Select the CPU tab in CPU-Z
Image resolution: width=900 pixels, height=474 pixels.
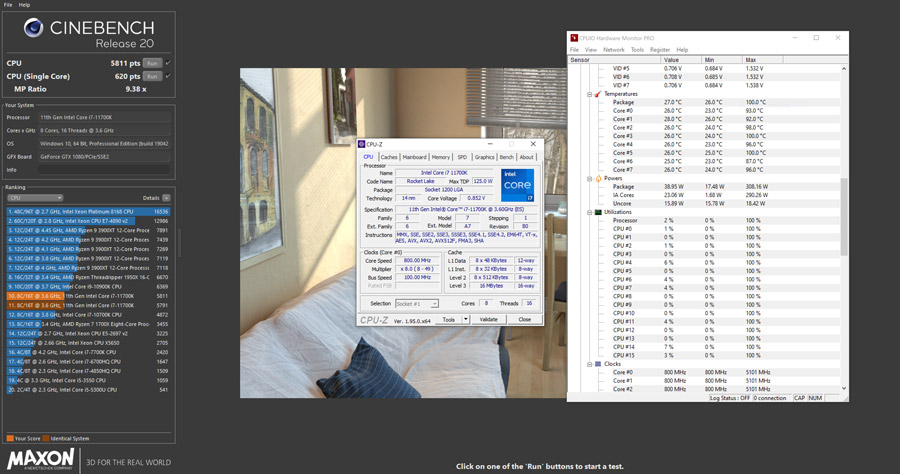[368, 157]
